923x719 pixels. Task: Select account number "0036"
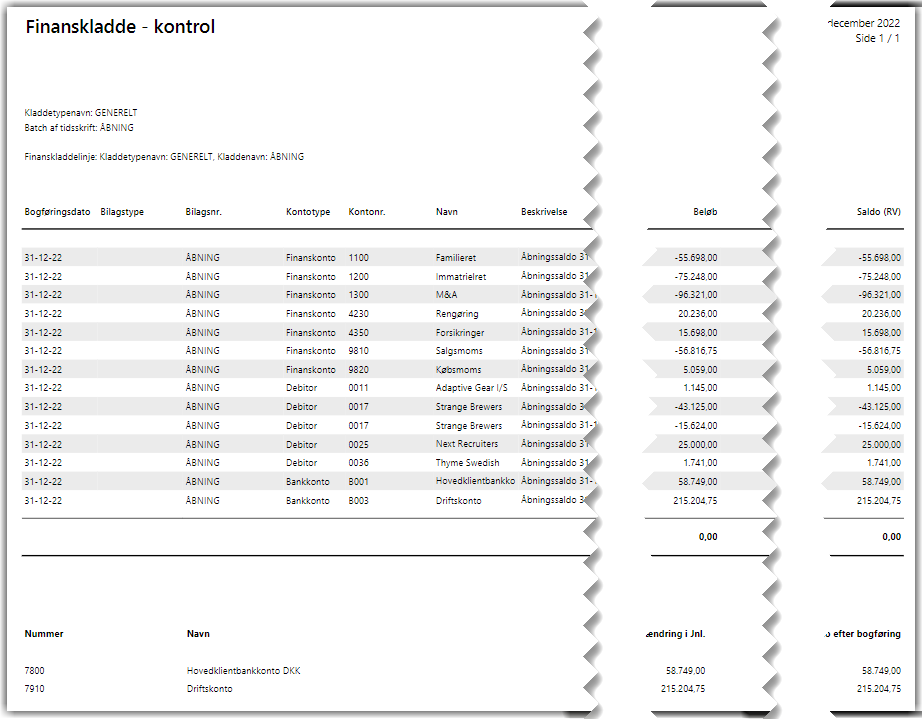pos(358,463)
